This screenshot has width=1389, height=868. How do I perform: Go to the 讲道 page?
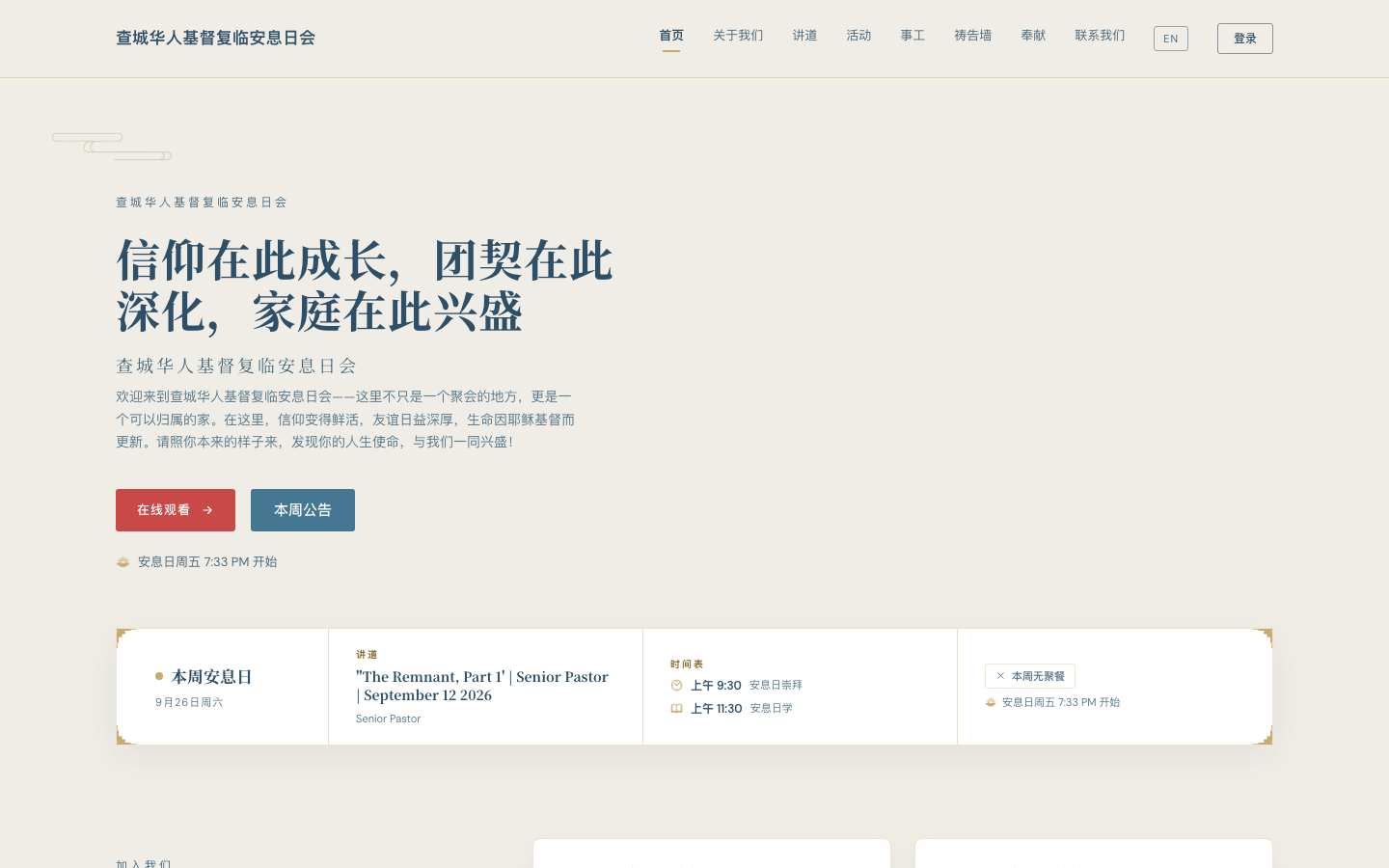point(804,36)
